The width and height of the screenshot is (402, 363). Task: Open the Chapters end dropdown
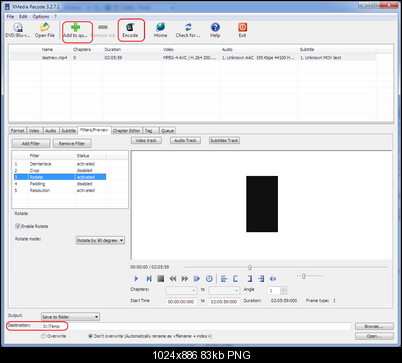(x=224, y=290)
